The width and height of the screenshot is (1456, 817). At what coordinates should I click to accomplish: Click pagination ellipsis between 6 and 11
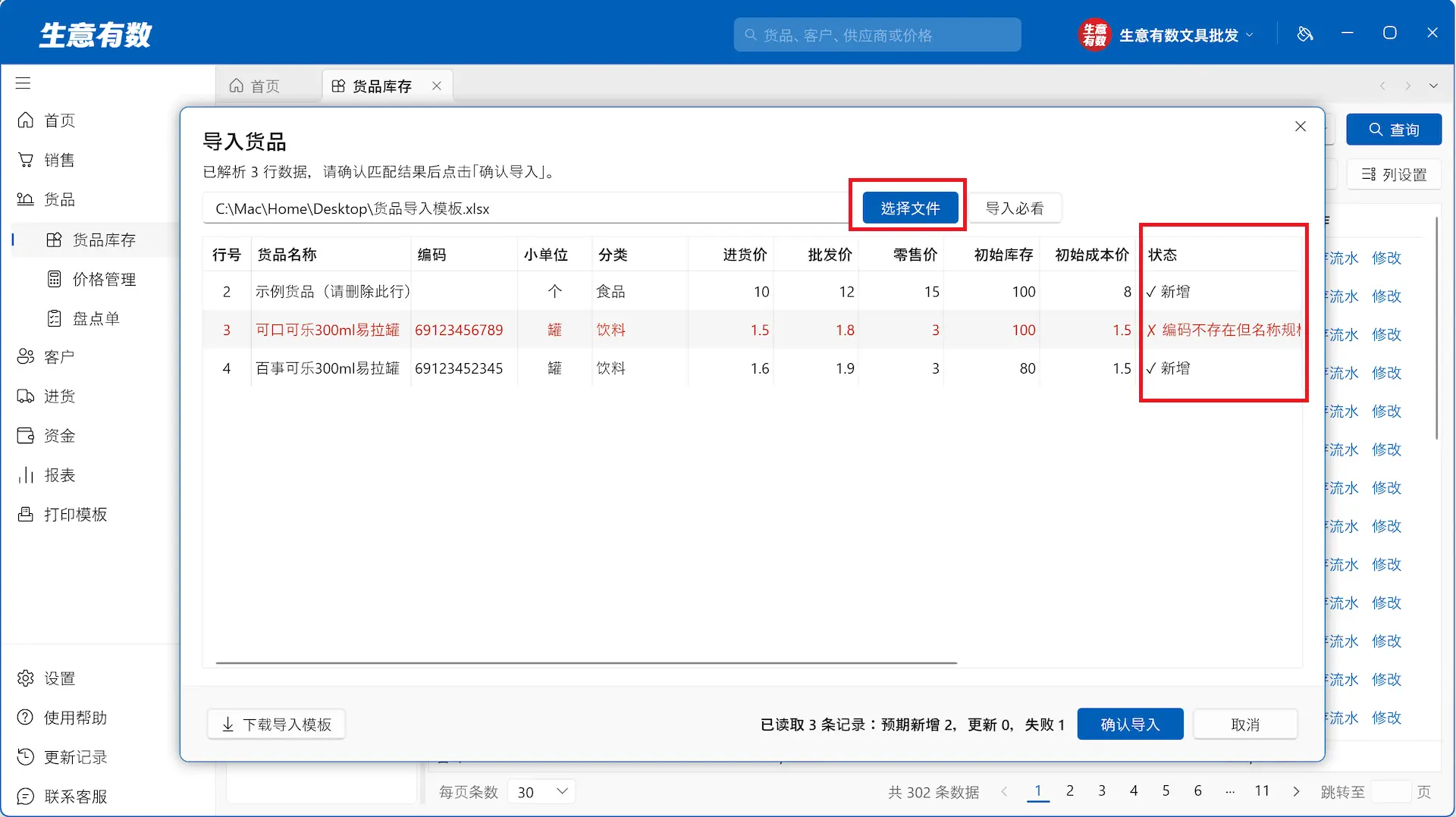[x=1230, y=792]
